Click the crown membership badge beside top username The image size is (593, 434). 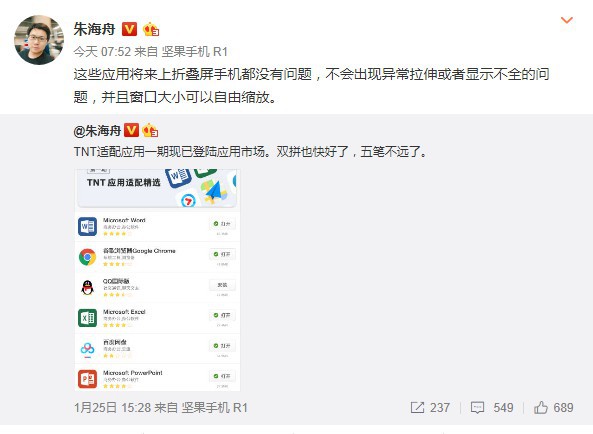click(x=151, y=29)
